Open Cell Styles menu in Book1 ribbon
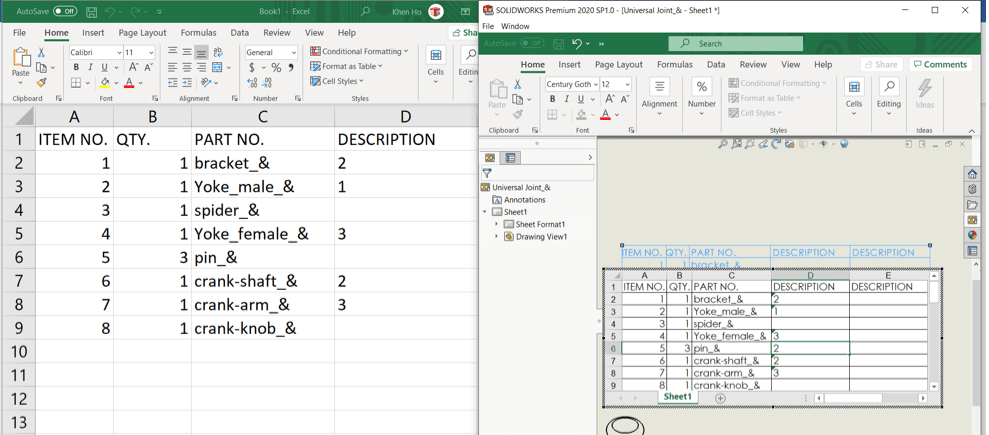Viewport: 989px width, 435px height. 337,81
